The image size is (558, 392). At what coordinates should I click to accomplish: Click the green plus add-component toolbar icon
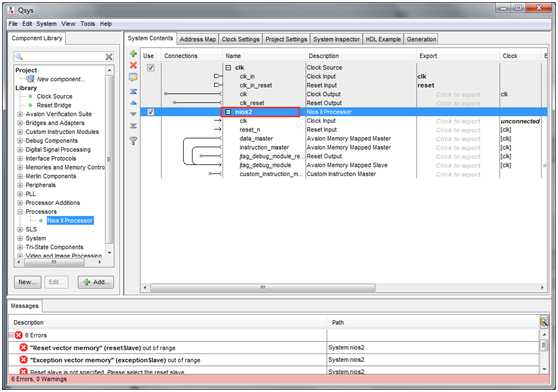tap(133, 54)
